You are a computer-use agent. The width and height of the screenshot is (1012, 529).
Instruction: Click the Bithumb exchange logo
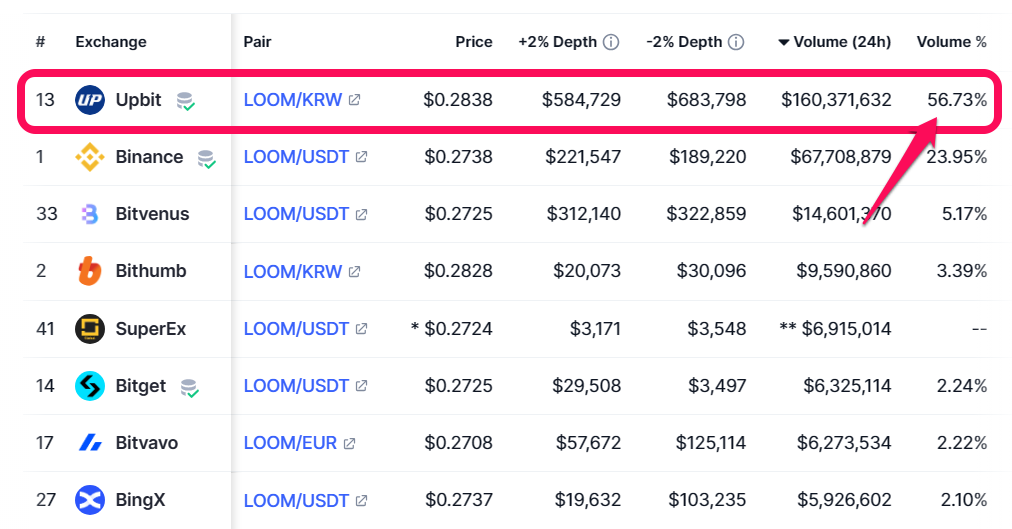[90, 271]
